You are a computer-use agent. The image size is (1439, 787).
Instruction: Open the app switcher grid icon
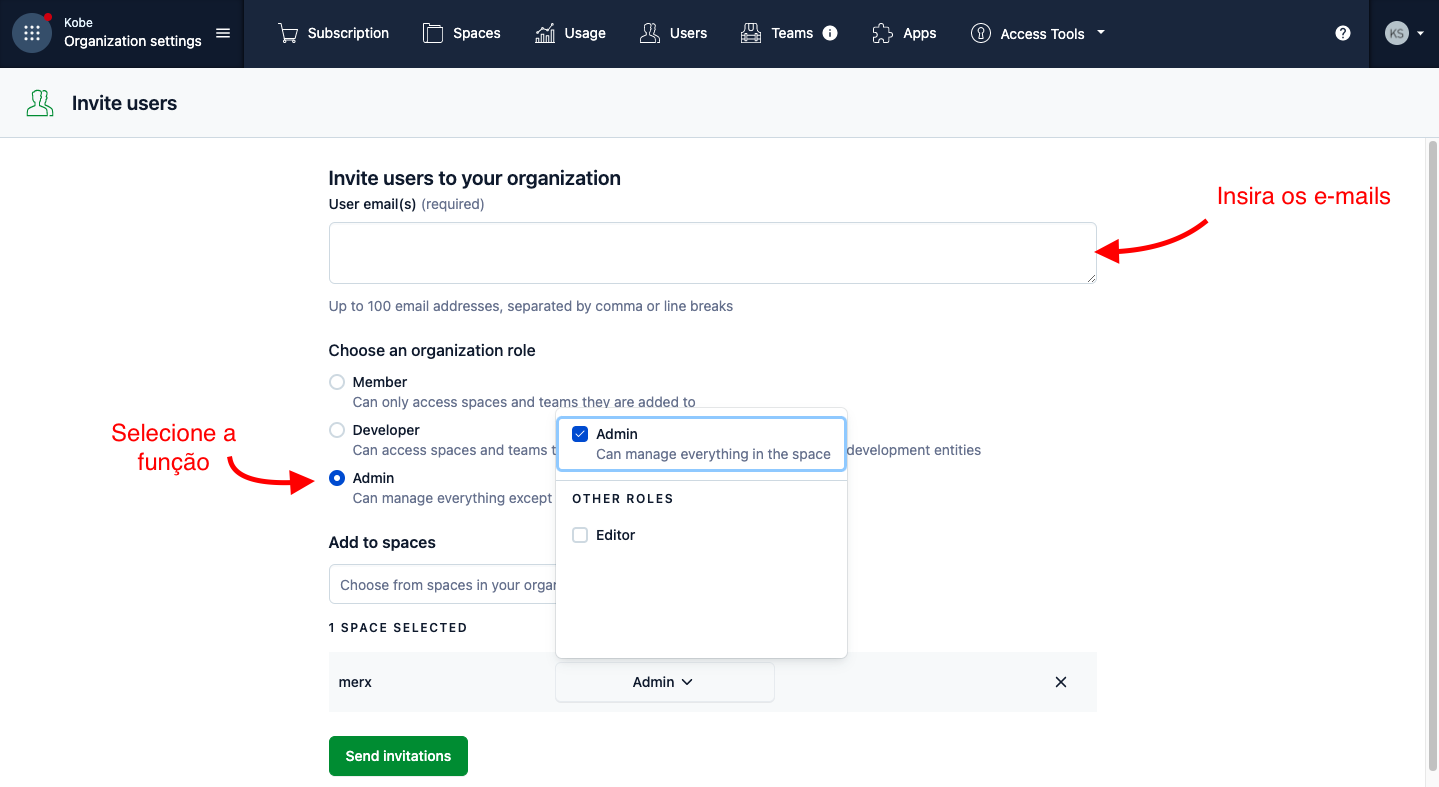[32, 33]
